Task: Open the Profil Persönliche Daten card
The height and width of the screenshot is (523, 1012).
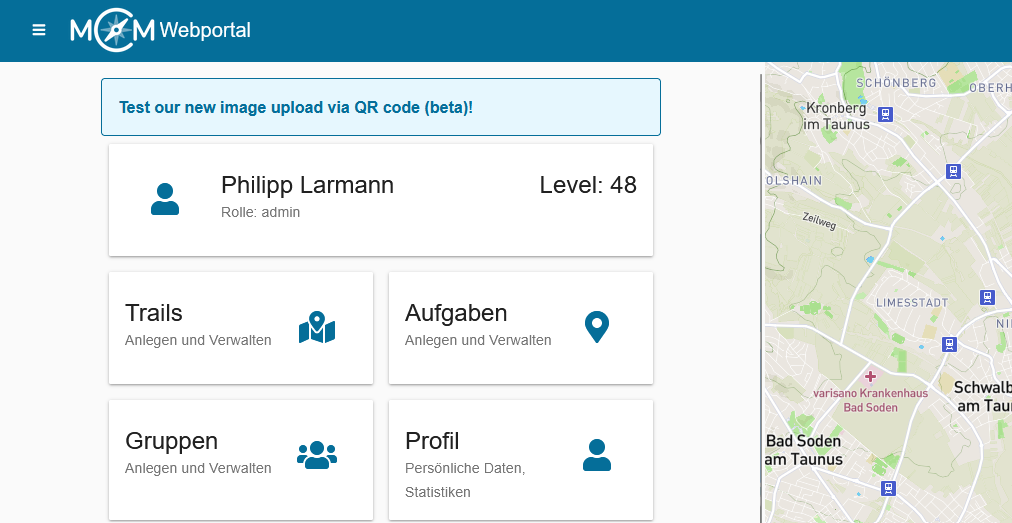Action: pos(520,459)
